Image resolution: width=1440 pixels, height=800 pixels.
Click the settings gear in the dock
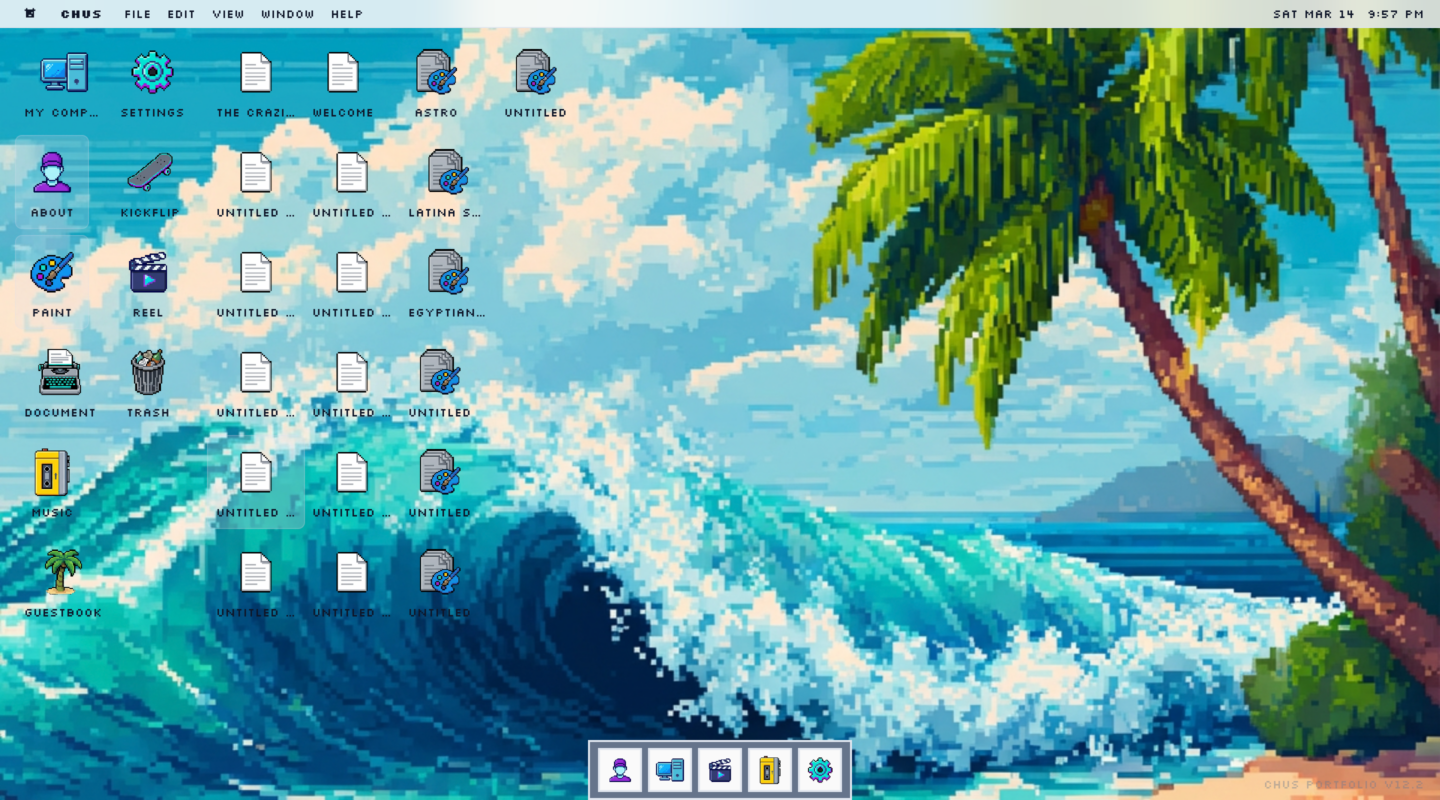820,770
